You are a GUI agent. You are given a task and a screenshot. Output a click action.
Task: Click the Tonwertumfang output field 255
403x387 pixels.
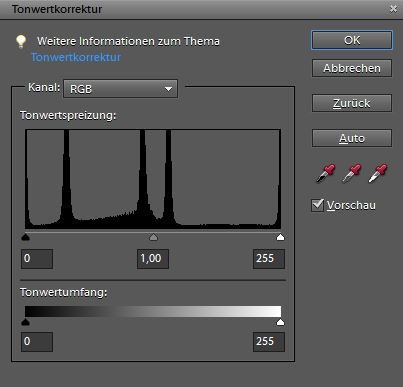click(269, 342)
